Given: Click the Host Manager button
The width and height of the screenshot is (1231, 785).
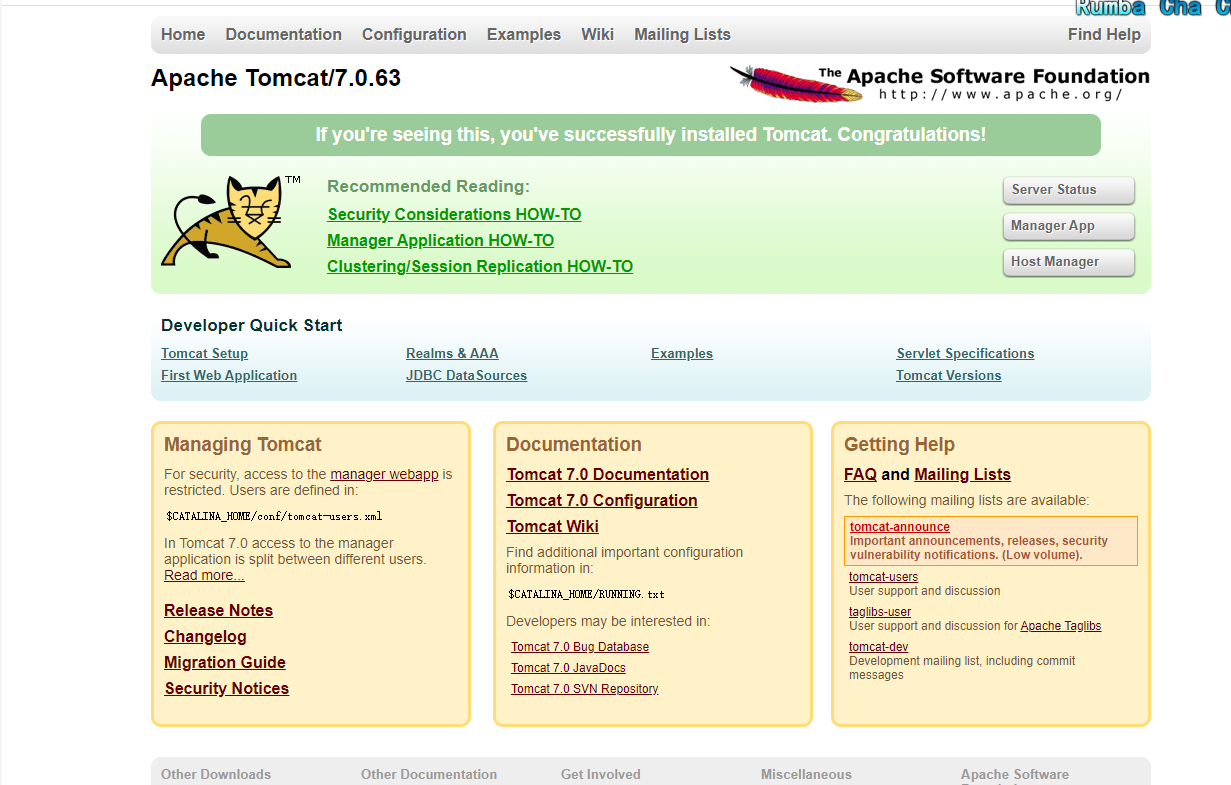Looking at the screenshot, I should (1069, 262).
